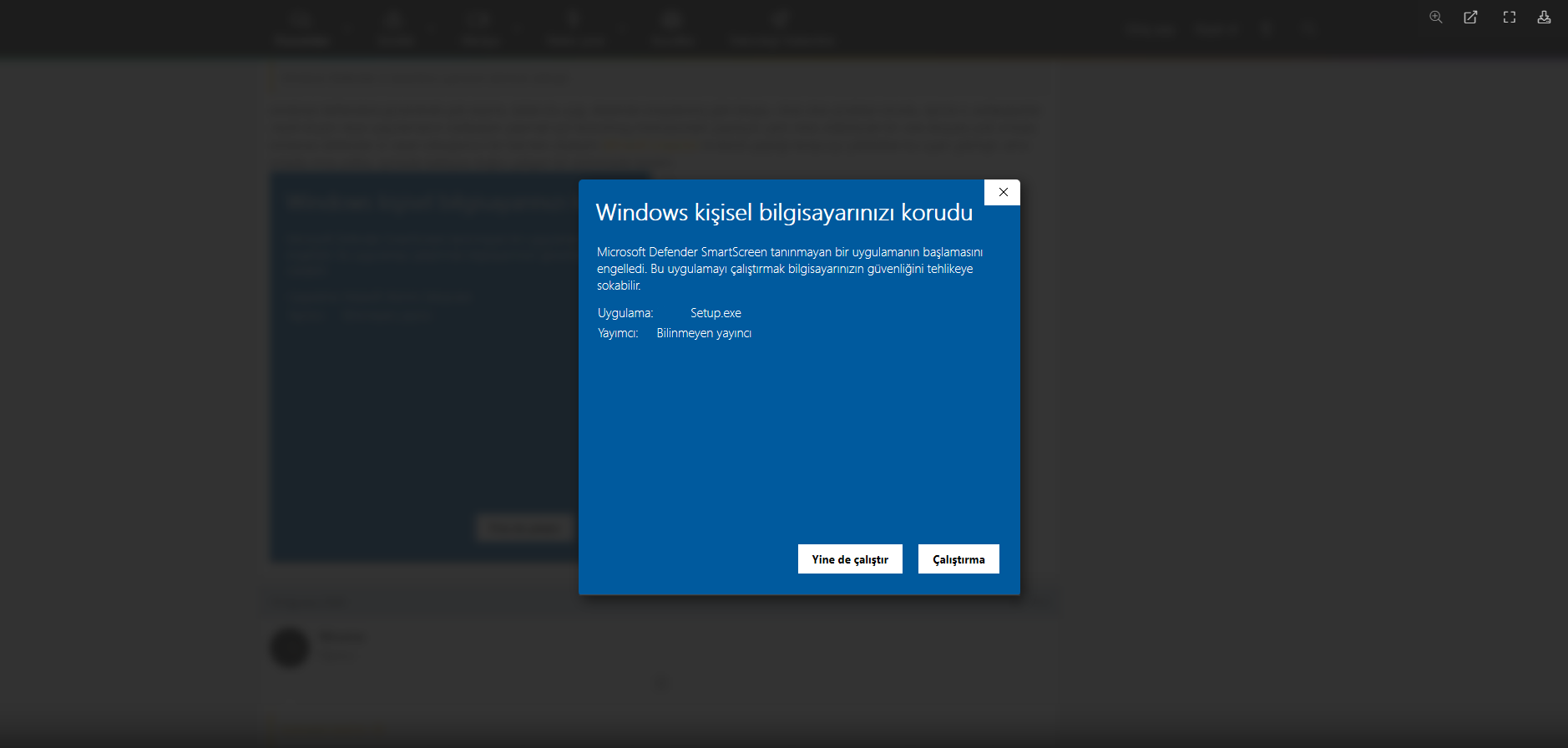This screenshot has width=1568, height=748.
Task: Click the Microsoft Defender SmartScreen warning paragraph
Action: pos(789,269)
